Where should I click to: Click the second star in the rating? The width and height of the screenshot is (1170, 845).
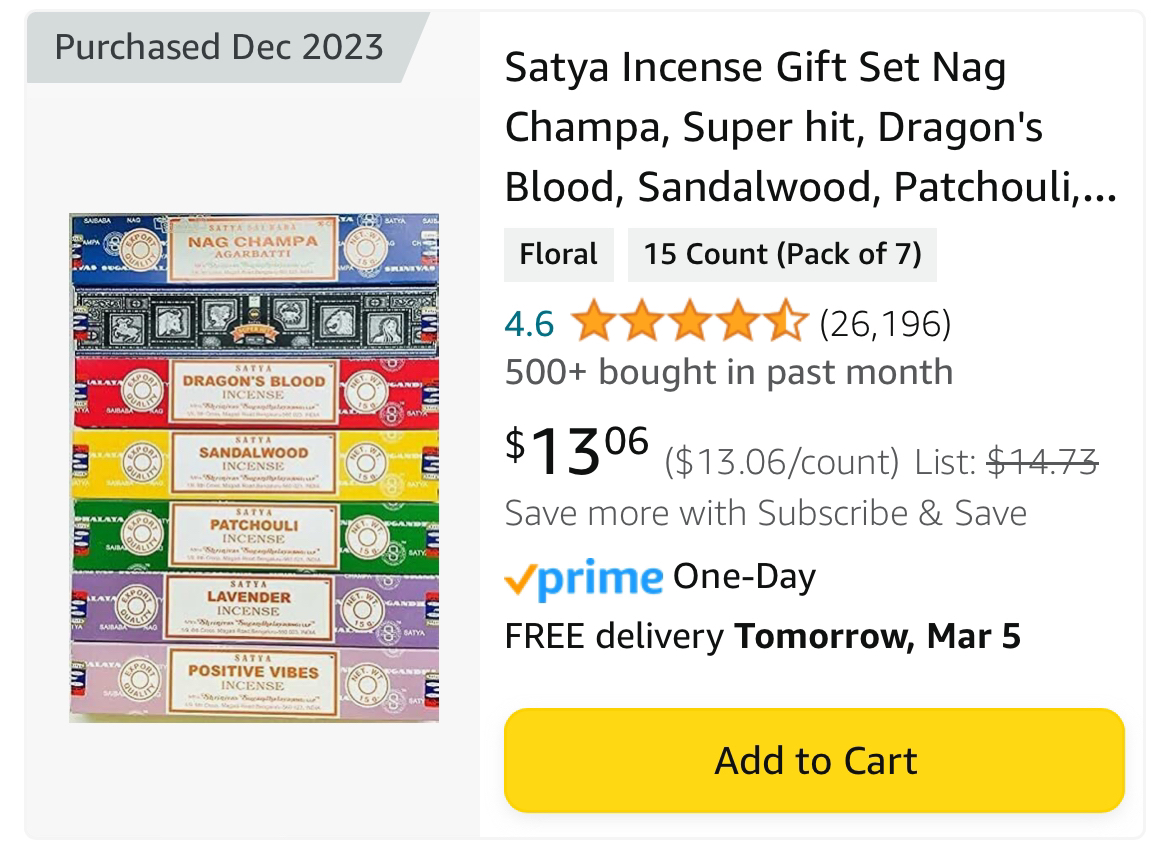tap(640, 323)
